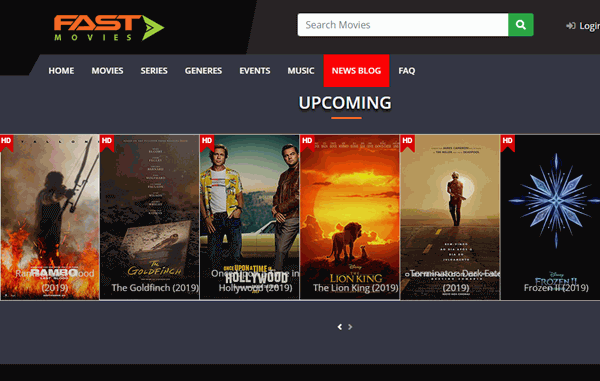
Task: Click HD badge on The Lion King poster
Action: click(307, 143)
